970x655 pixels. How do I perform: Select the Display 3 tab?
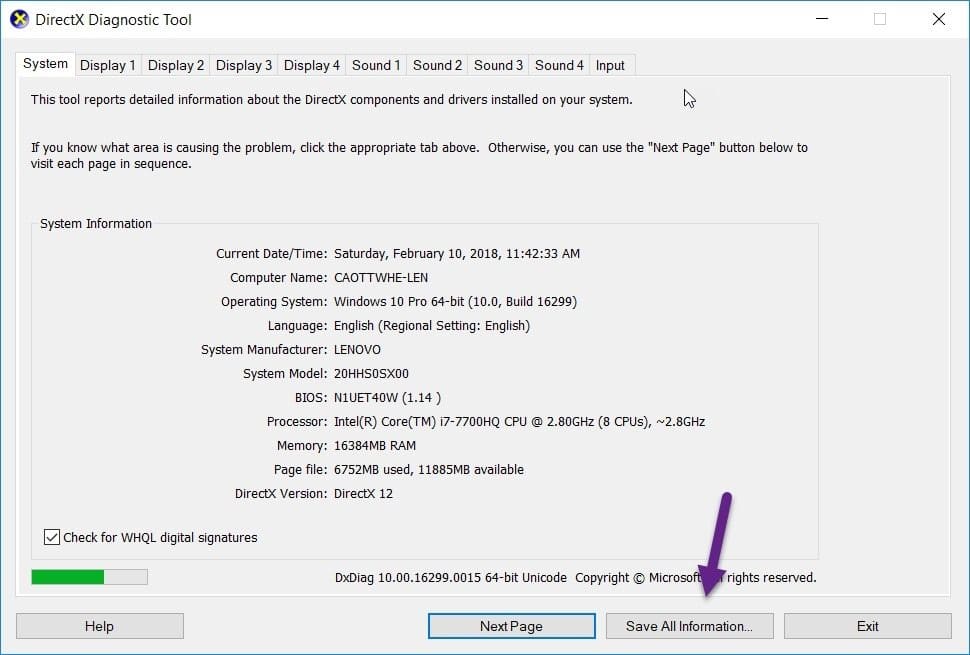(x=244, y=66)
